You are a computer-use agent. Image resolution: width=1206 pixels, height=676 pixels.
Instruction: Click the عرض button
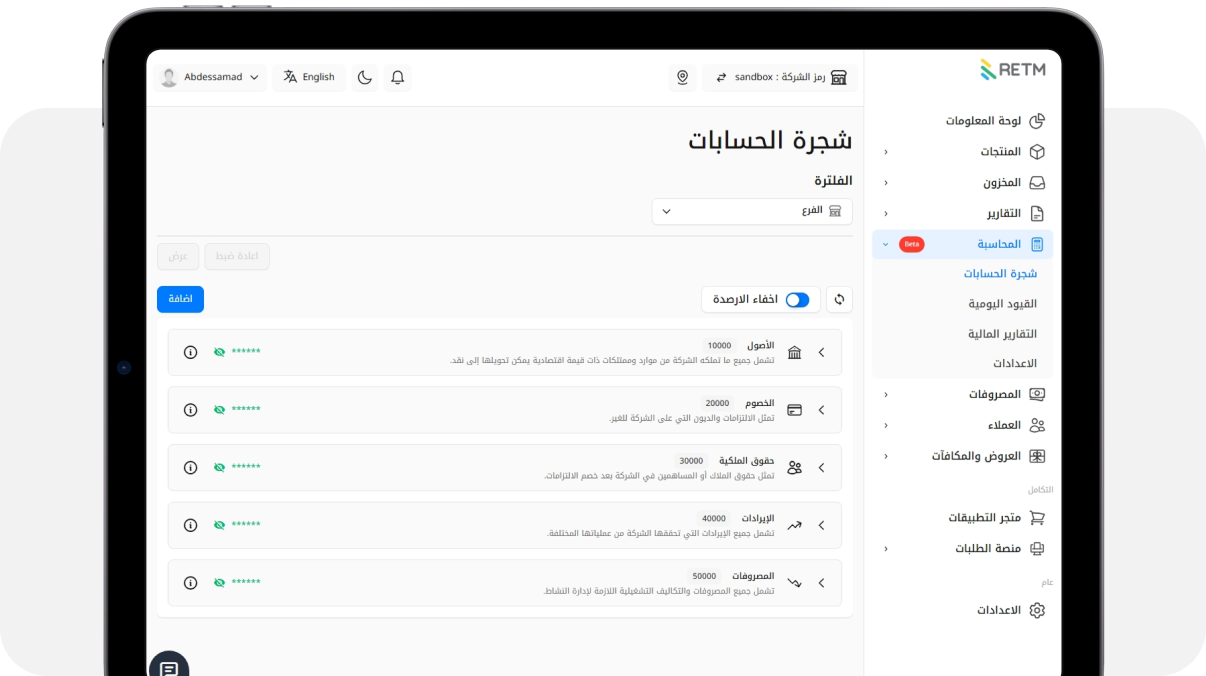[178, 256]
